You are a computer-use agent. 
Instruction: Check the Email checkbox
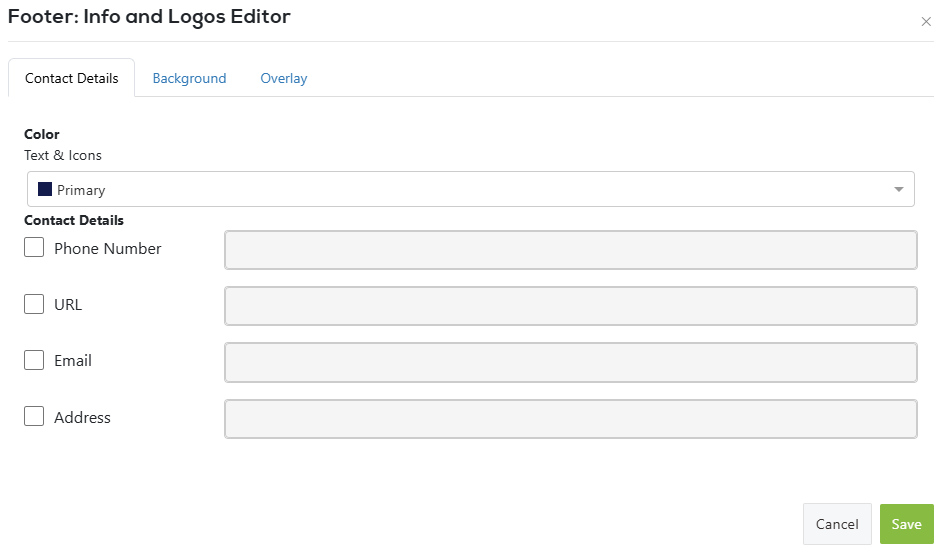(x=34, y=360)
